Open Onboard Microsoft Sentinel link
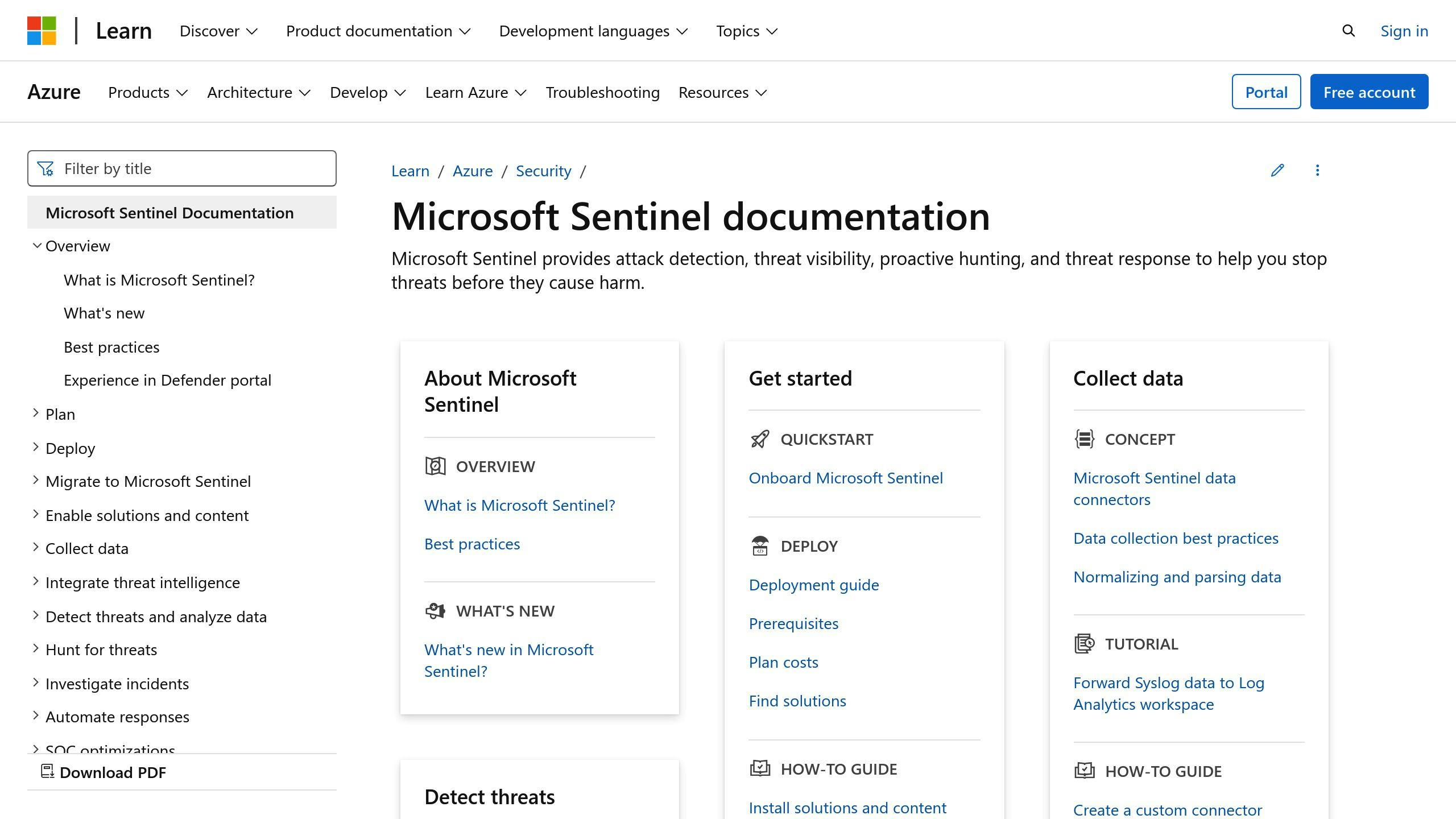The height and width of the screenshot is (819, 1456). [846, 478]
